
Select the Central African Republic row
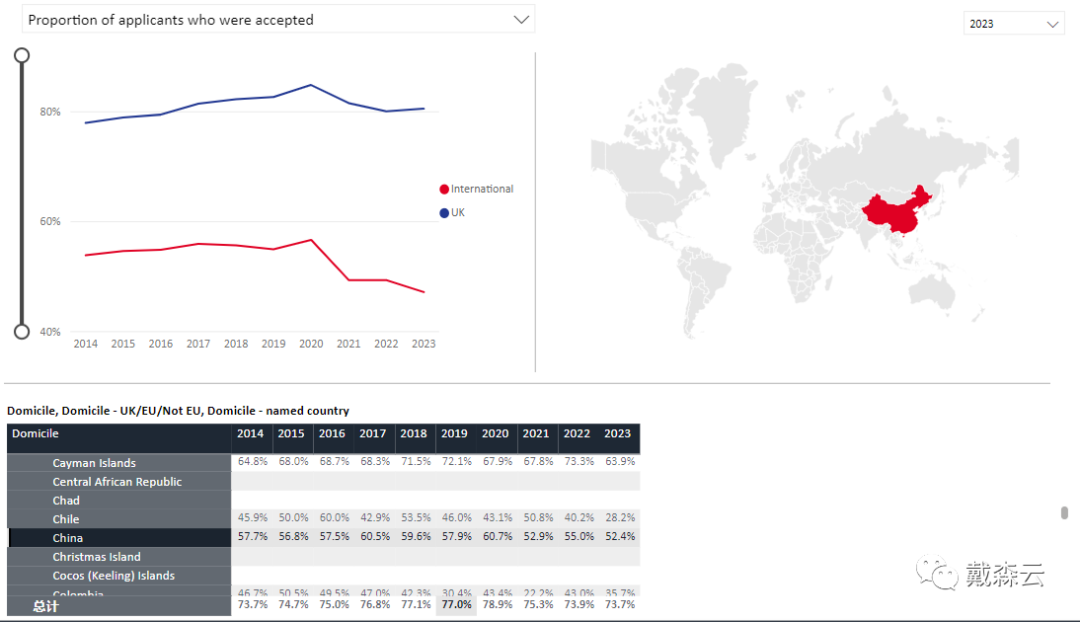click(x=119, y=481)
